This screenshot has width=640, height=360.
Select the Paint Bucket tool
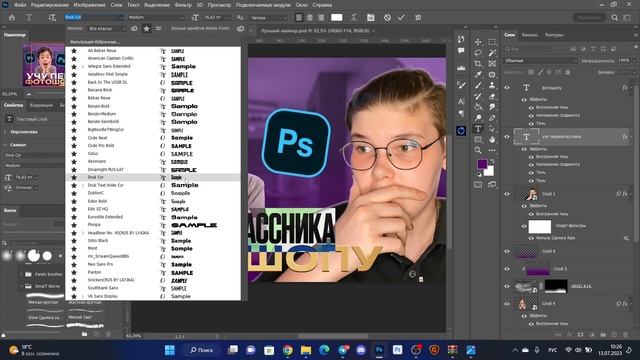(x=478, y=107)
